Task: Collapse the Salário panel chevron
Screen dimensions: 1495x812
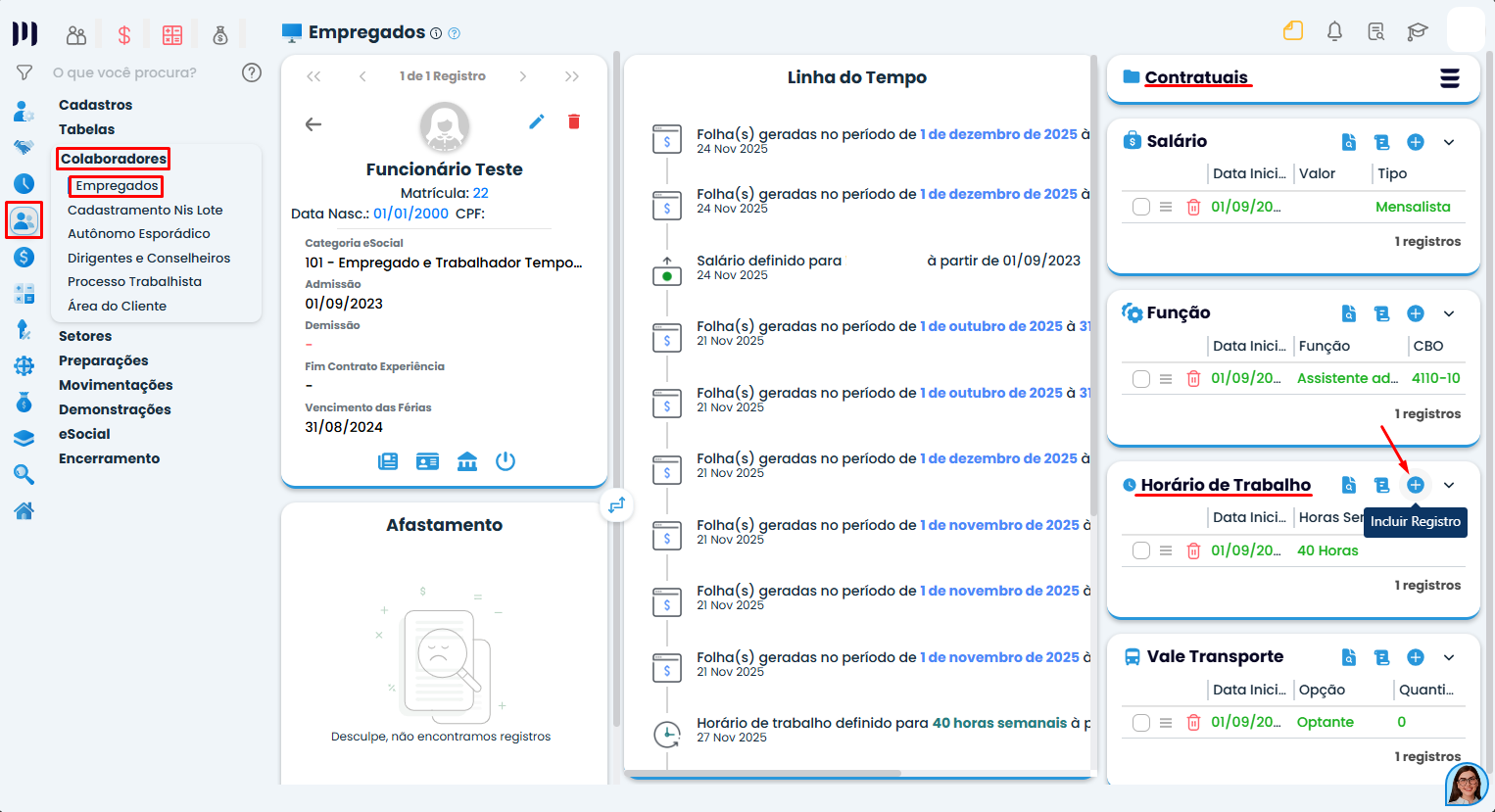Action: (x=1449, y=142)
